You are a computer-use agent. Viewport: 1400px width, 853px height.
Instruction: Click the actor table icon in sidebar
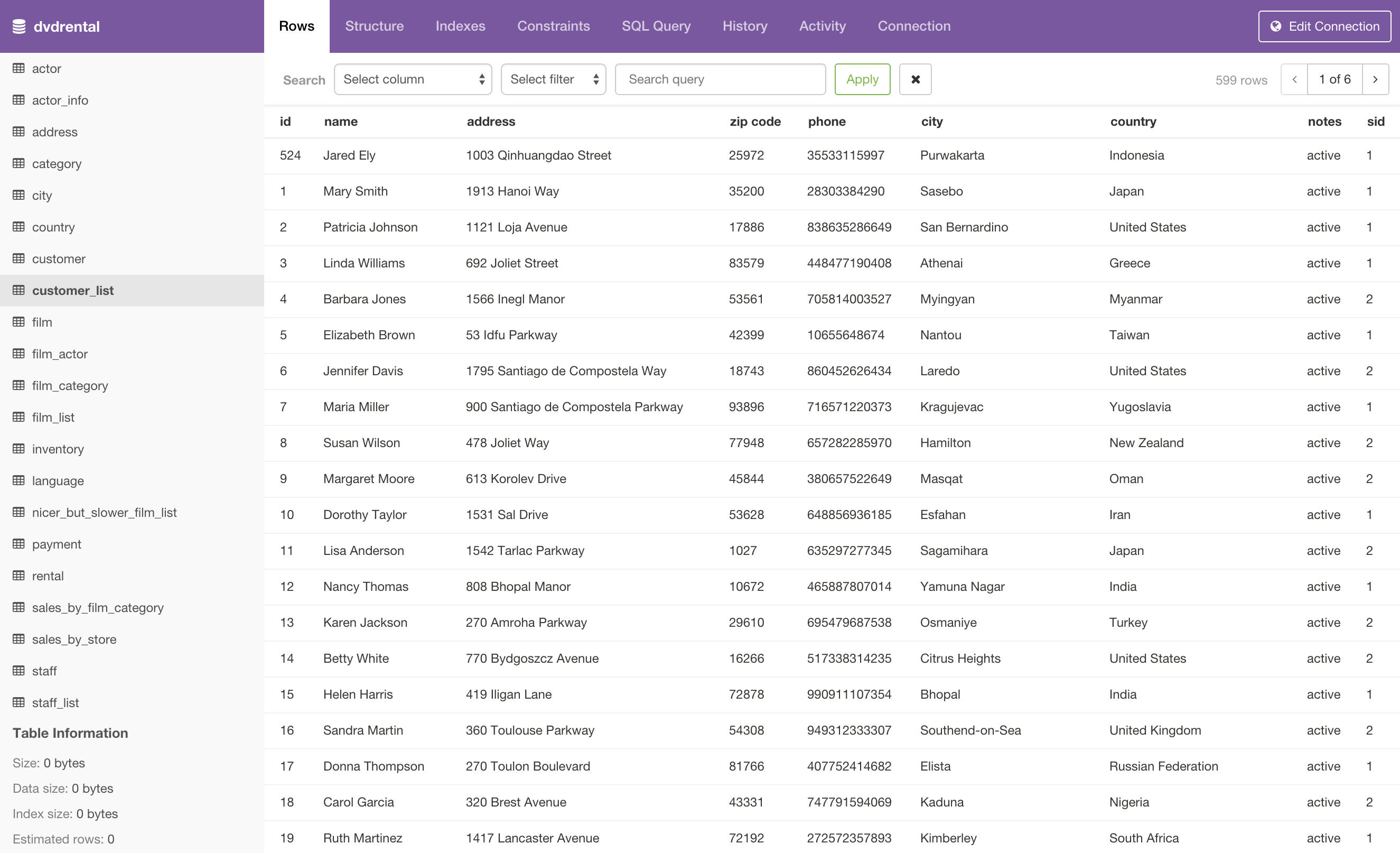point(18,67)
